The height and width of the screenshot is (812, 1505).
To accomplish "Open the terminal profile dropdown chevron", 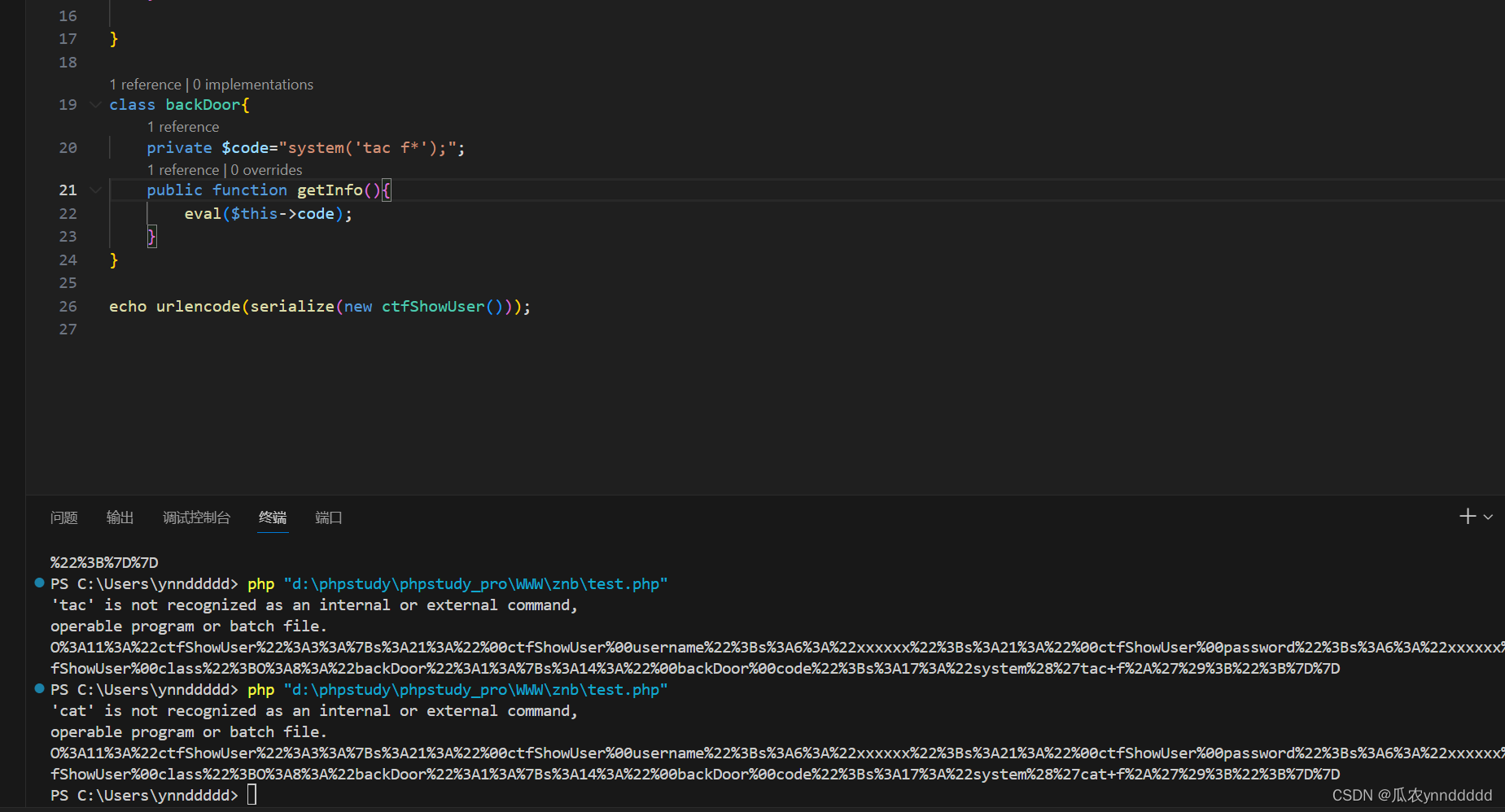I will tap(1490, 516).
